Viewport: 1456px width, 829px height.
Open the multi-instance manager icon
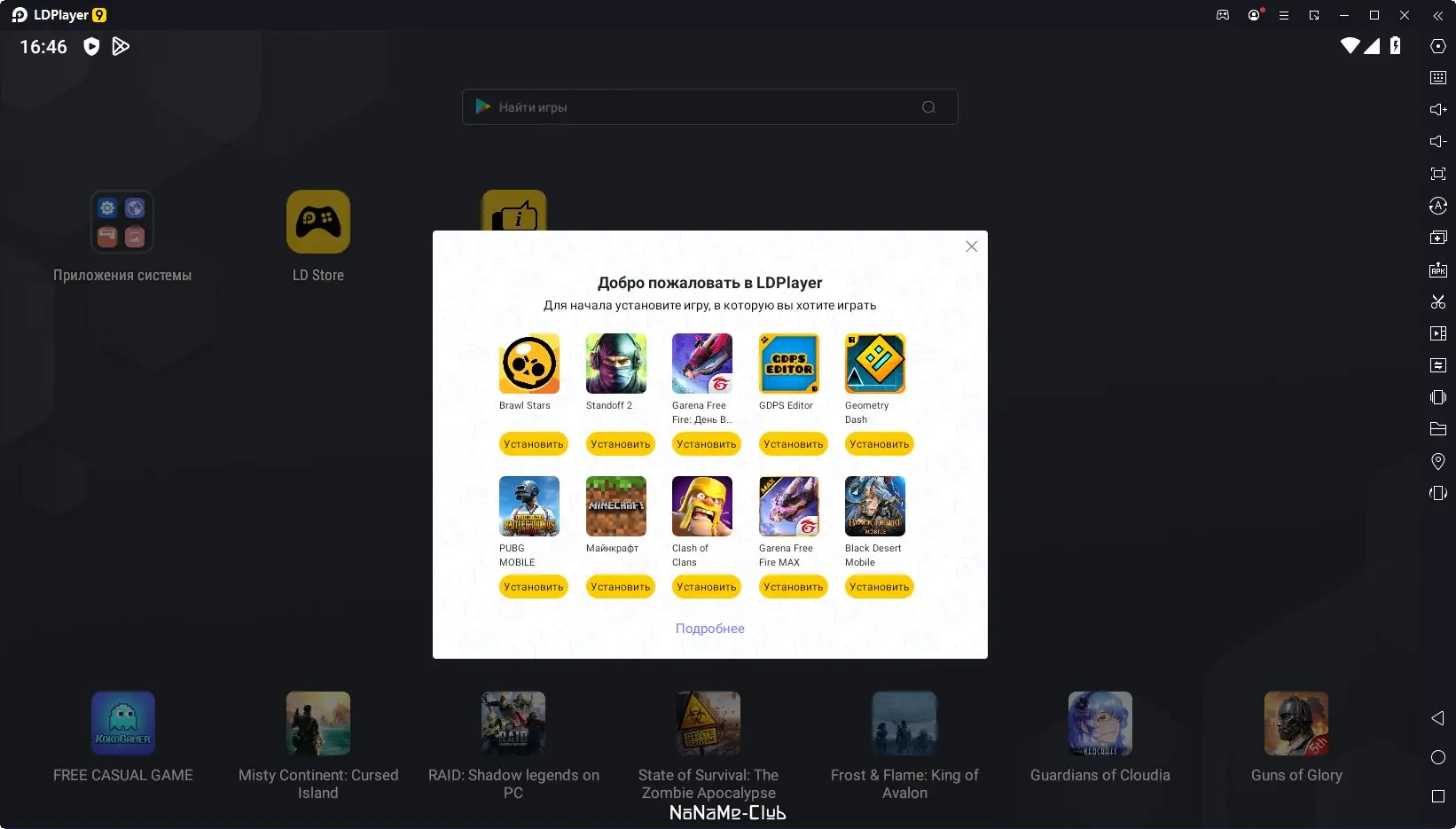[1438, 238]
